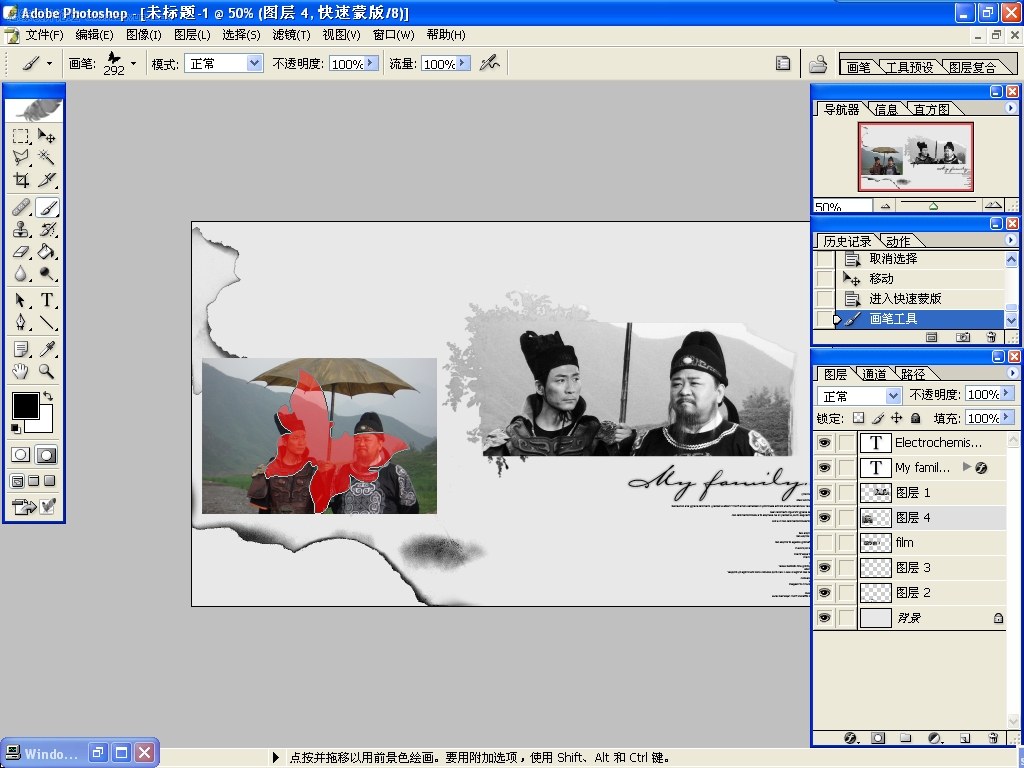Hide the My famil... text layer

(824, 468)
